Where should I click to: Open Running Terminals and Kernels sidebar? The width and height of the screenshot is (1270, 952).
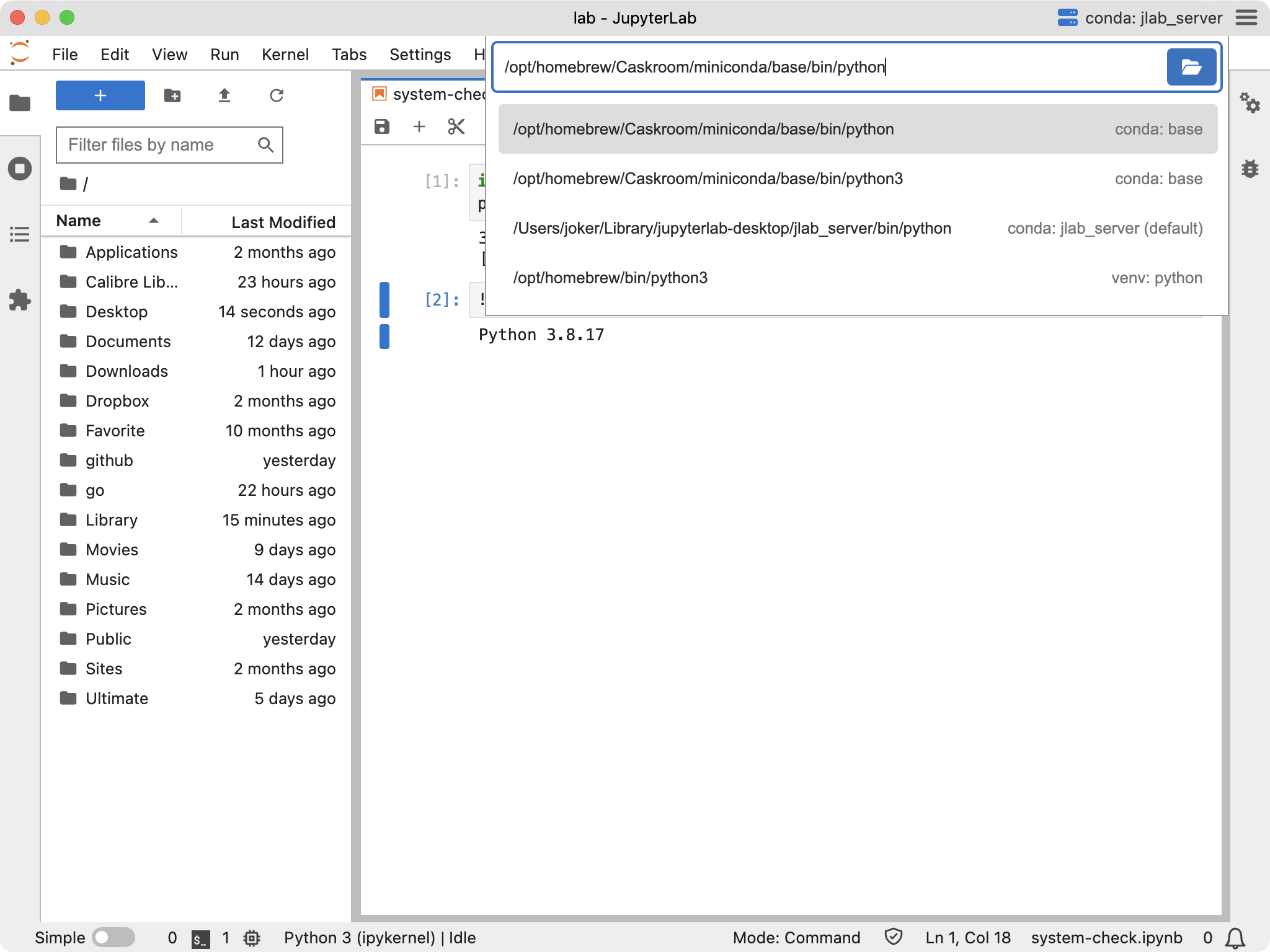pos(20,169)
